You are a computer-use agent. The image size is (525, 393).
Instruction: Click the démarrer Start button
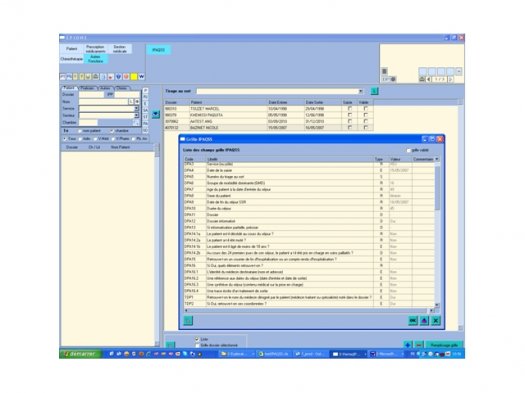(x=80, y=354)
